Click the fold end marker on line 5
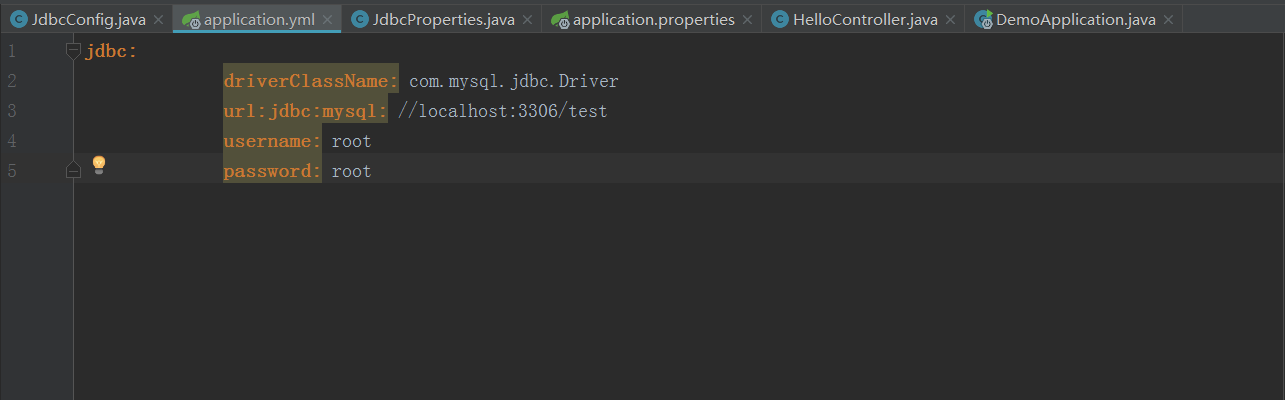The width and height of the screenshot is (1285, 400). point(73,171)
